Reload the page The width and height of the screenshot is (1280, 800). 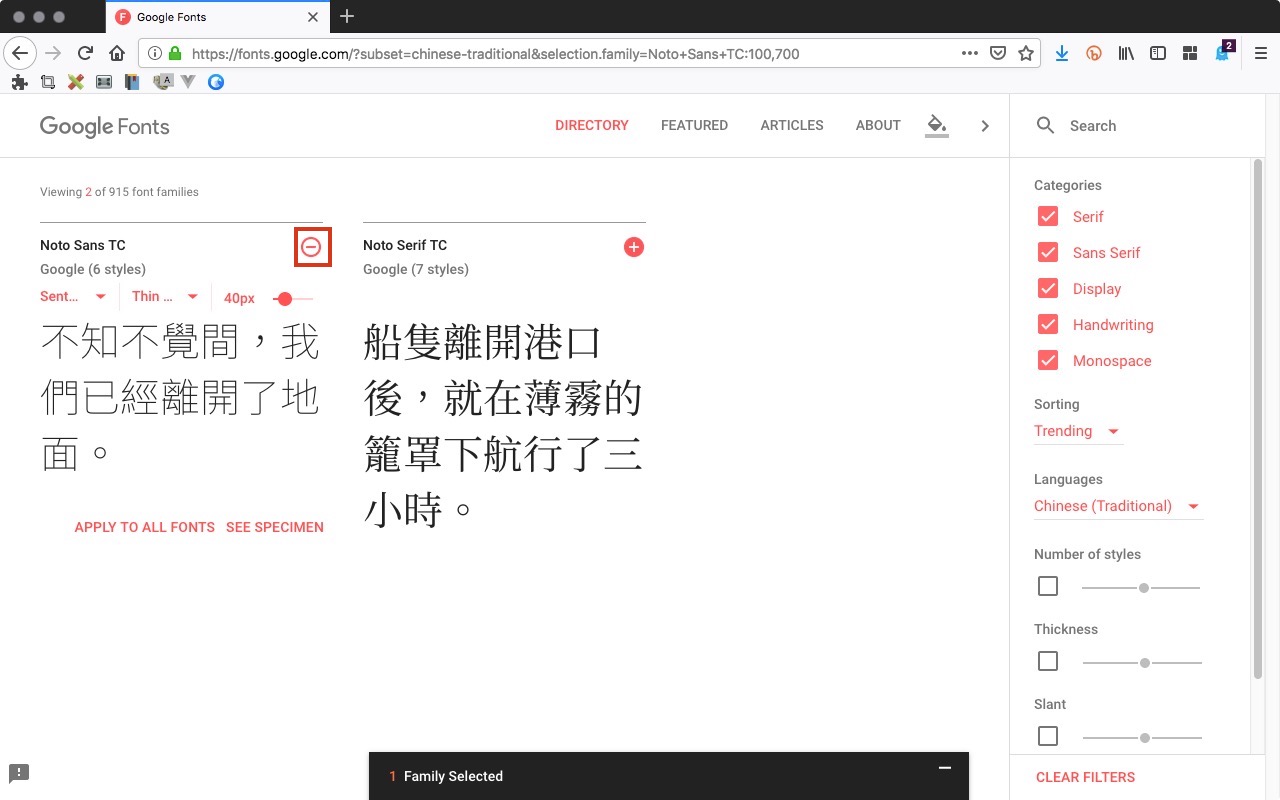tap(85, 53)
